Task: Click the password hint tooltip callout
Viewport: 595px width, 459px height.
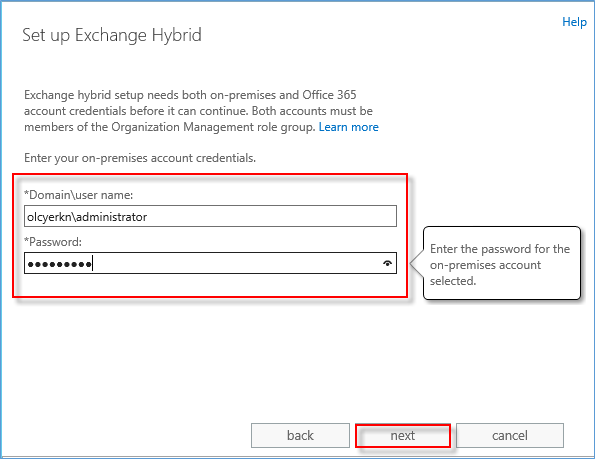Action: tap(500, 264)
